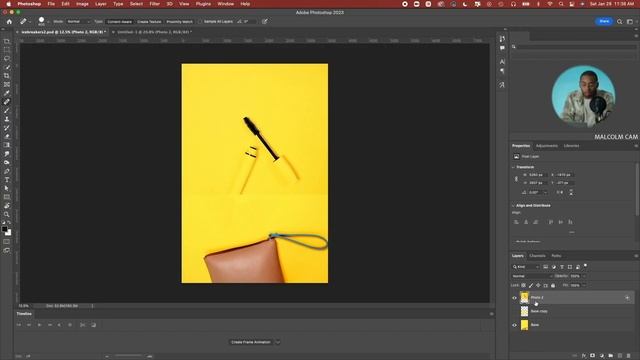Toggle link width and height

(x=516, y=179)
